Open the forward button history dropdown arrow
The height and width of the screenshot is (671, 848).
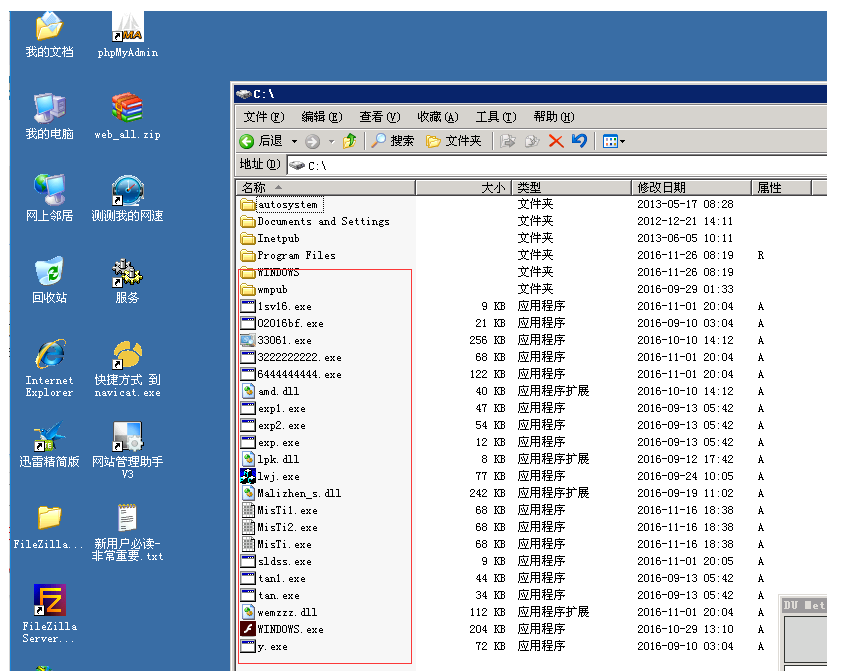point(330,142)
